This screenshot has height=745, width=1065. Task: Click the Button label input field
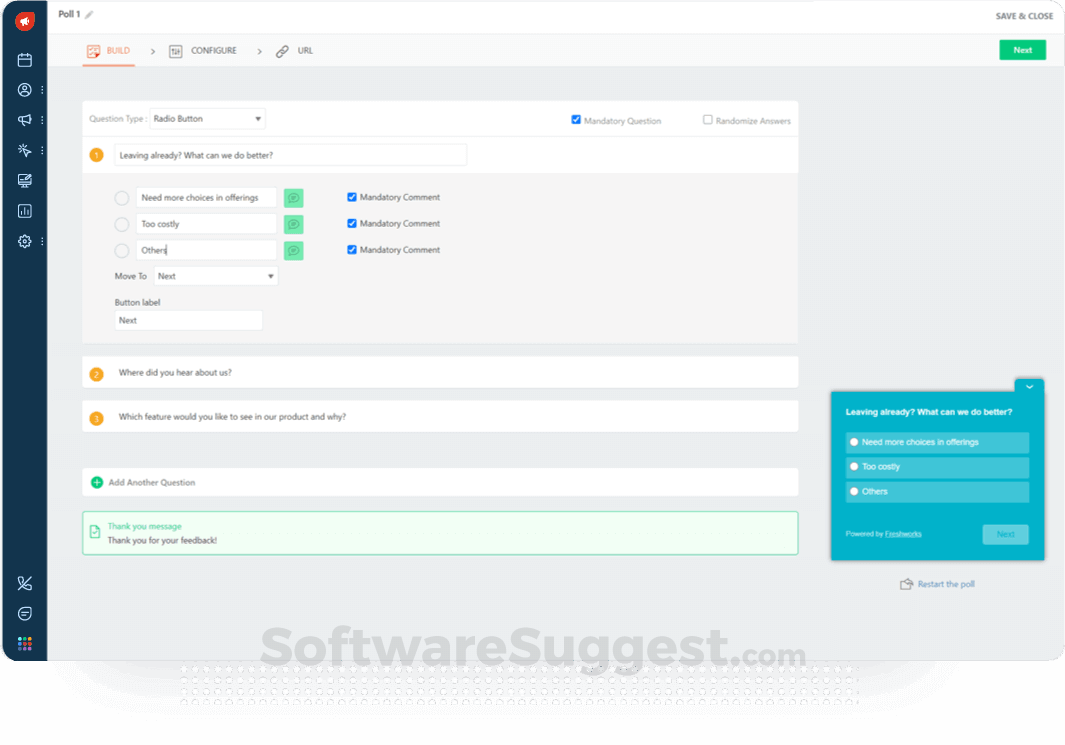pyautogui.click(x=188, y=321)
